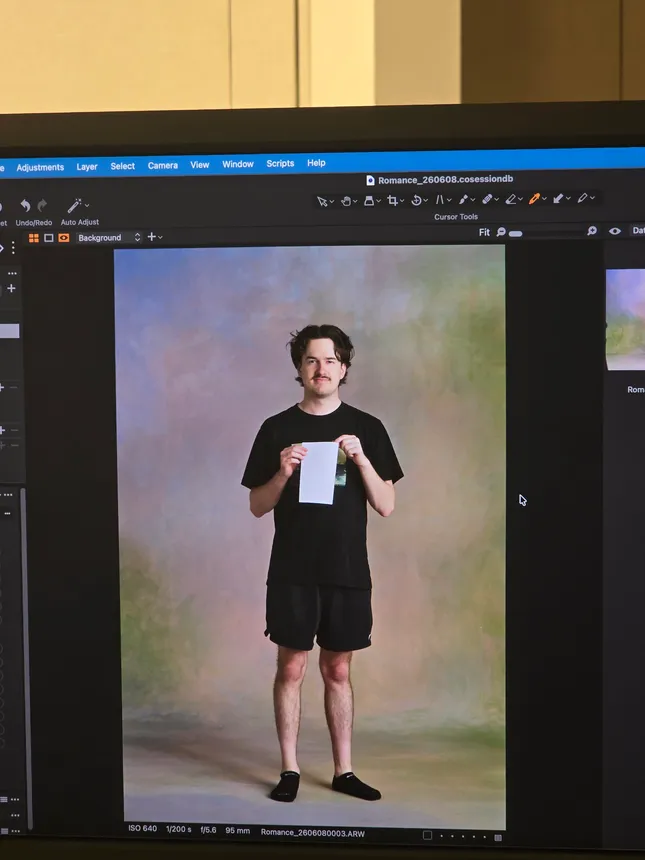Viewport: 645px width, 860px height.
Task: Tick the square color tag box below image
Action: 427,835
